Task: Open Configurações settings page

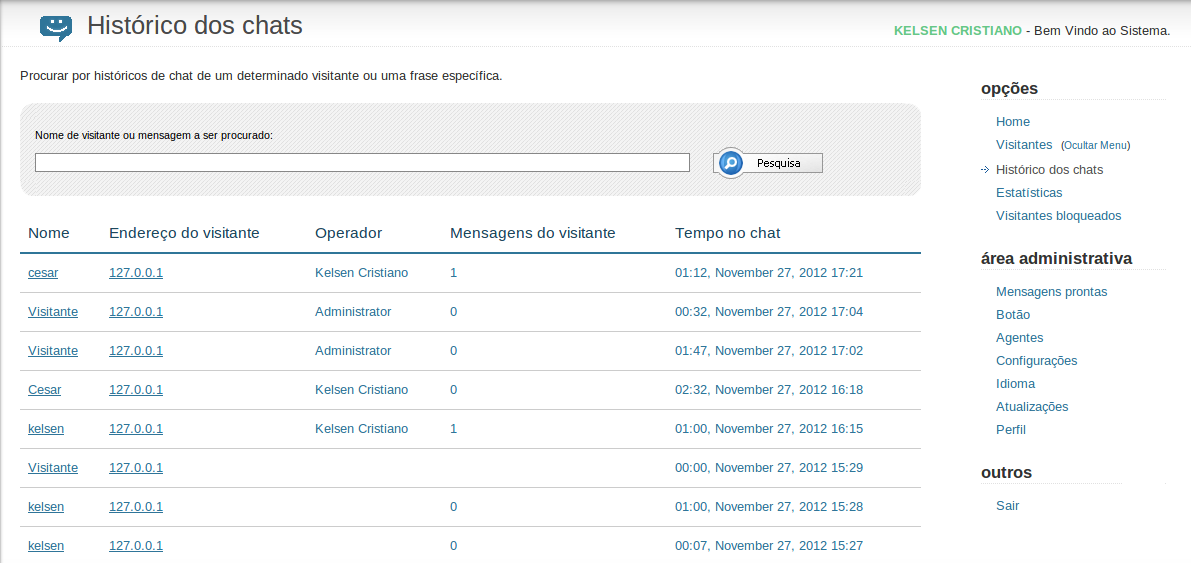Action: [1036, 361]
